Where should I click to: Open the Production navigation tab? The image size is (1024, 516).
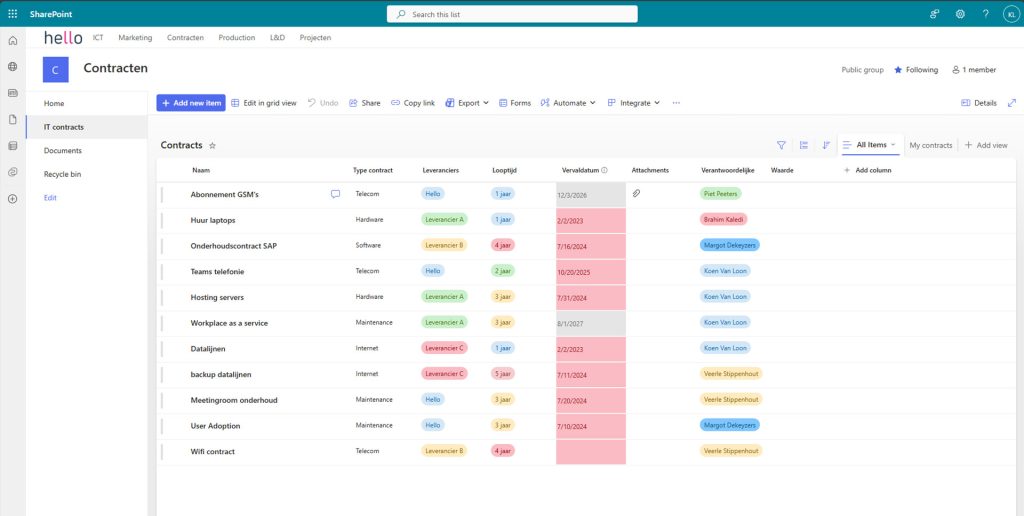point(236,37)
